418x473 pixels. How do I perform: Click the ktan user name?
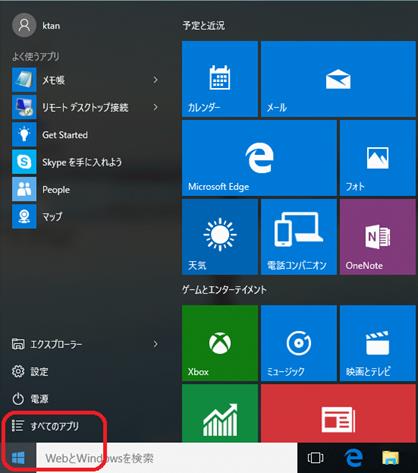coord(51,26)
